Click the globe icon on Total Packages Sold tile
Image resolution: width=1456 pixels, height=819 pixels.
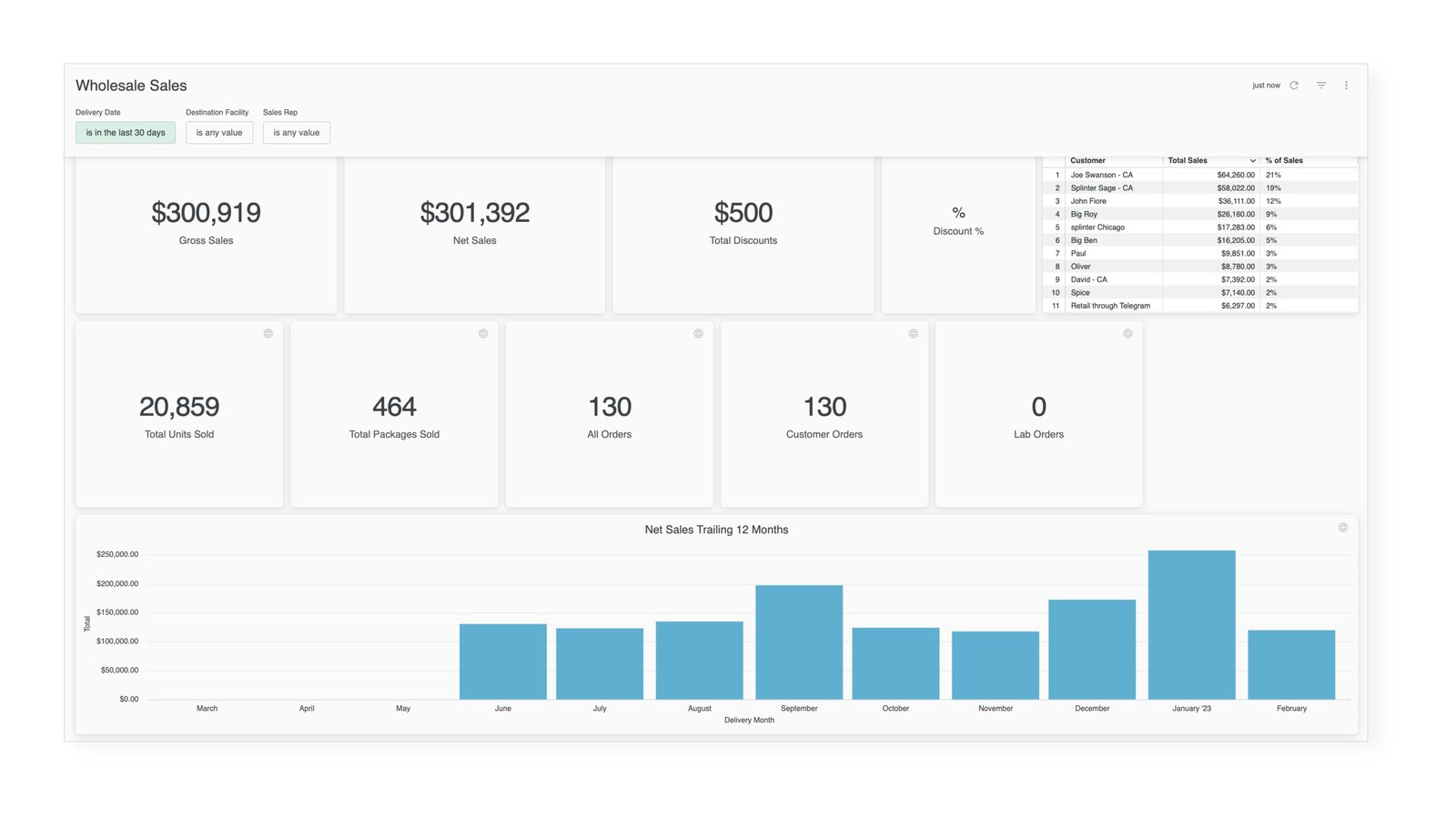coord(482,334)
